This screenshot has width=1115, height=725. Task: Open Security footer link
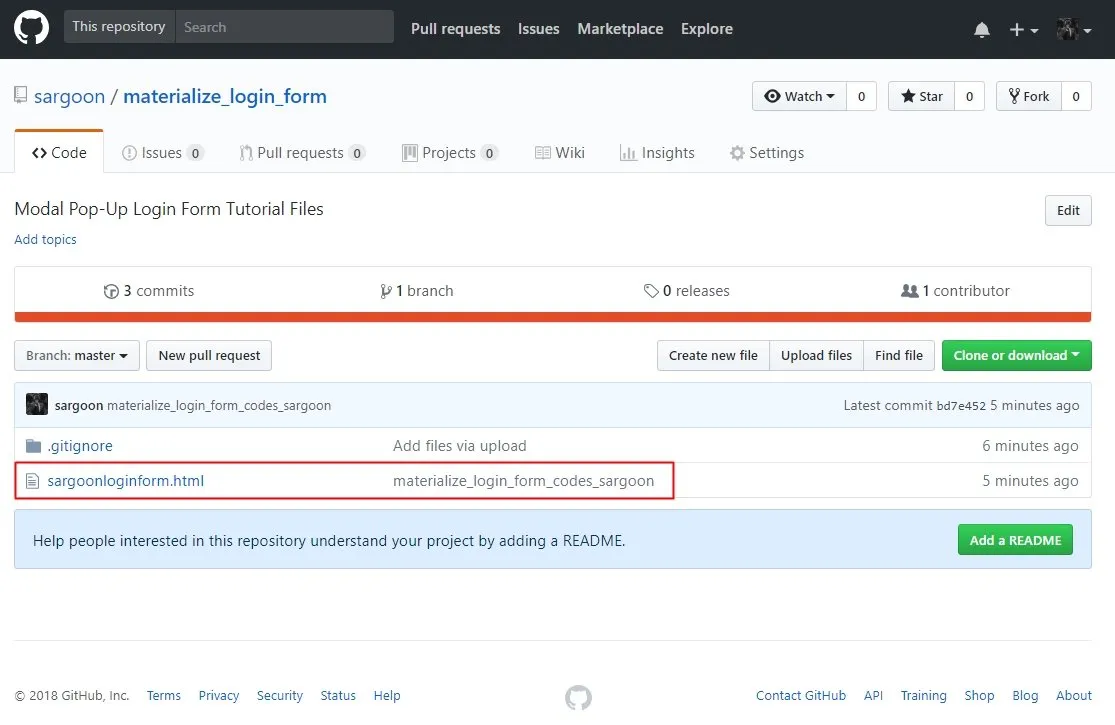click(x=279, y=695)
